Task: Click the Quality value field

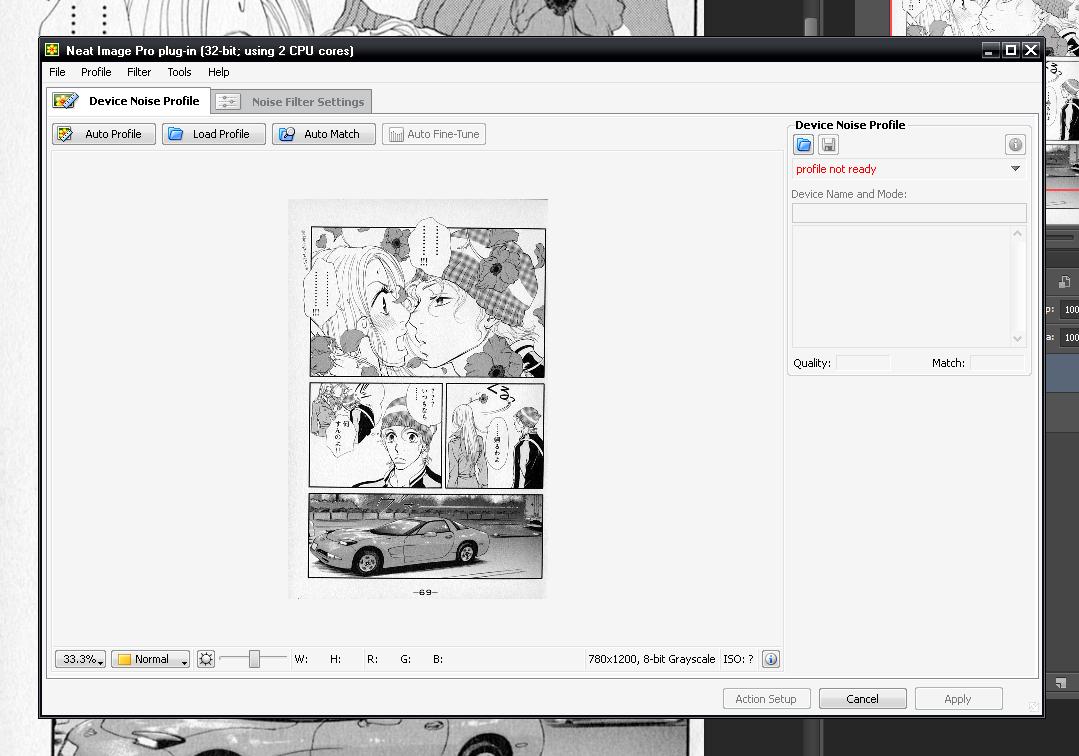Action: 863,363
